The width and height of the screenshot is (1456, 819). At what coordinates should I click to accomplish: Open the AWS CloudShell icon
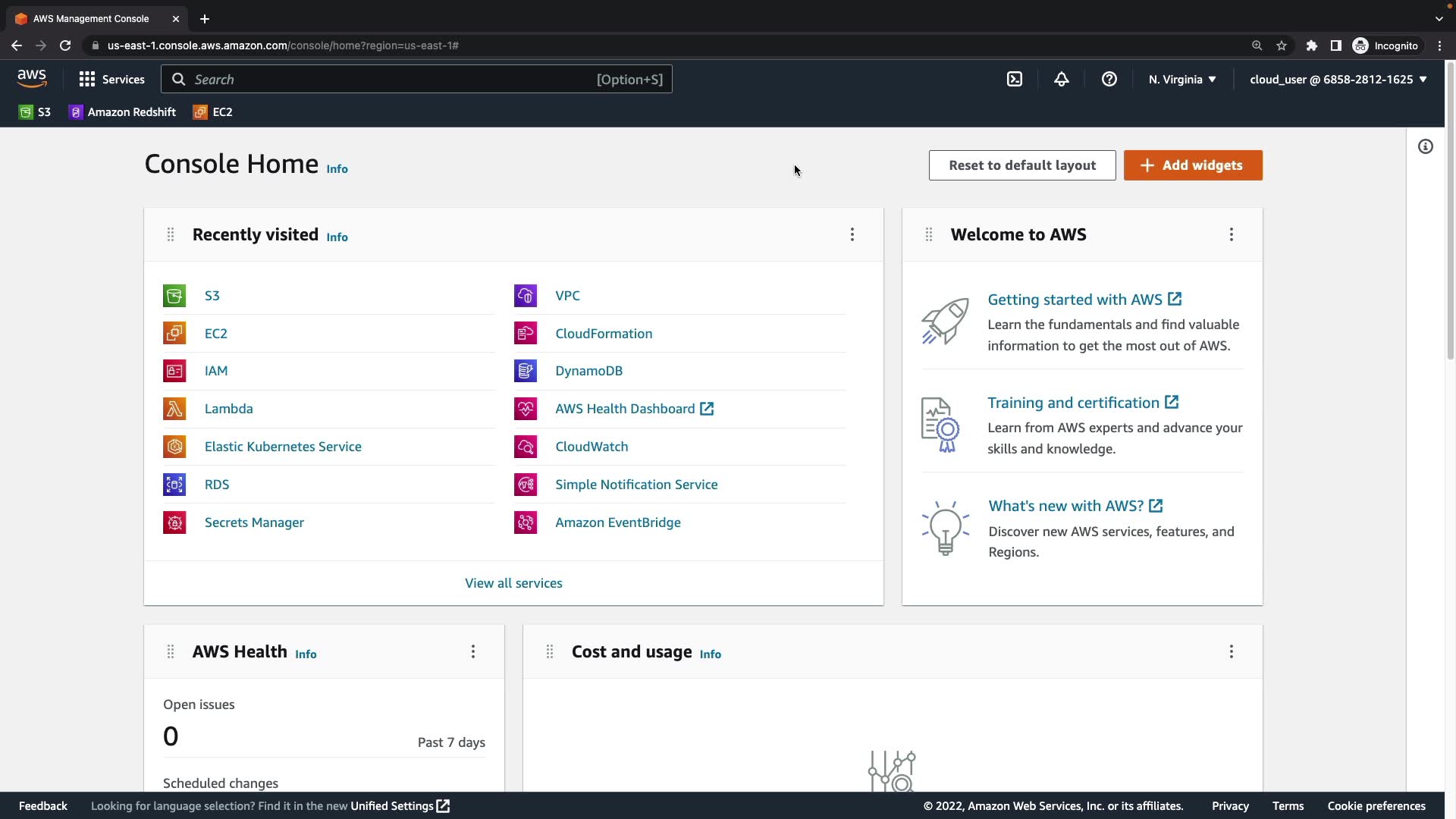point(1015,79)
